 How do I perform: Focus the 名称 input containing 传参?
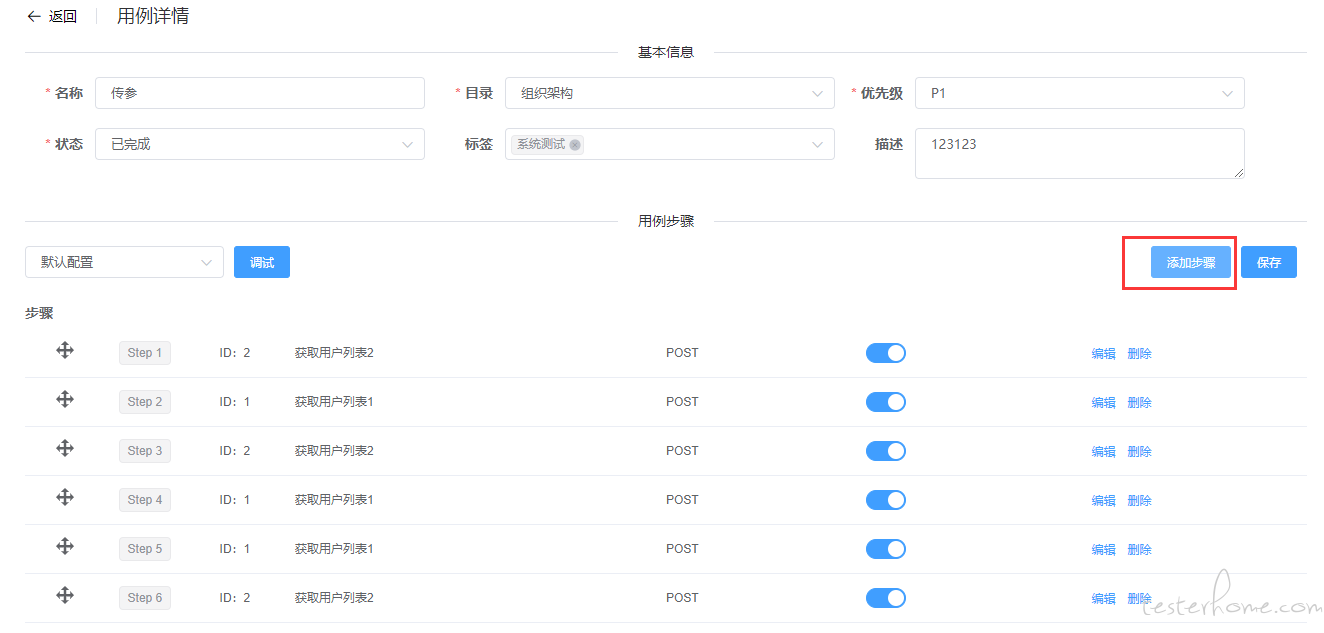(260, 93)
